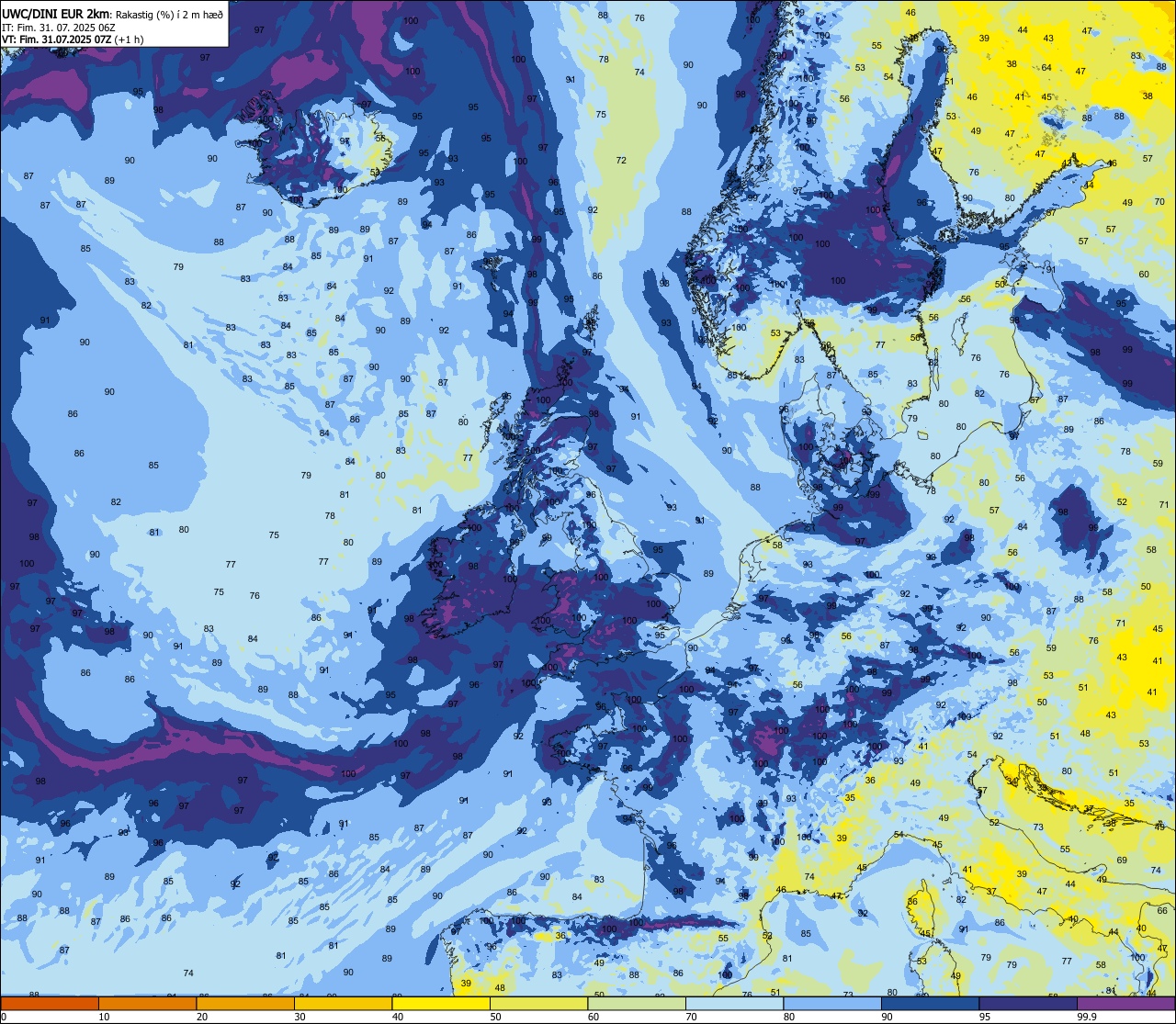This screenshot has width=1176, height=1024.
Task: Click the legend tick label '20'
Action: [202, 1017]
